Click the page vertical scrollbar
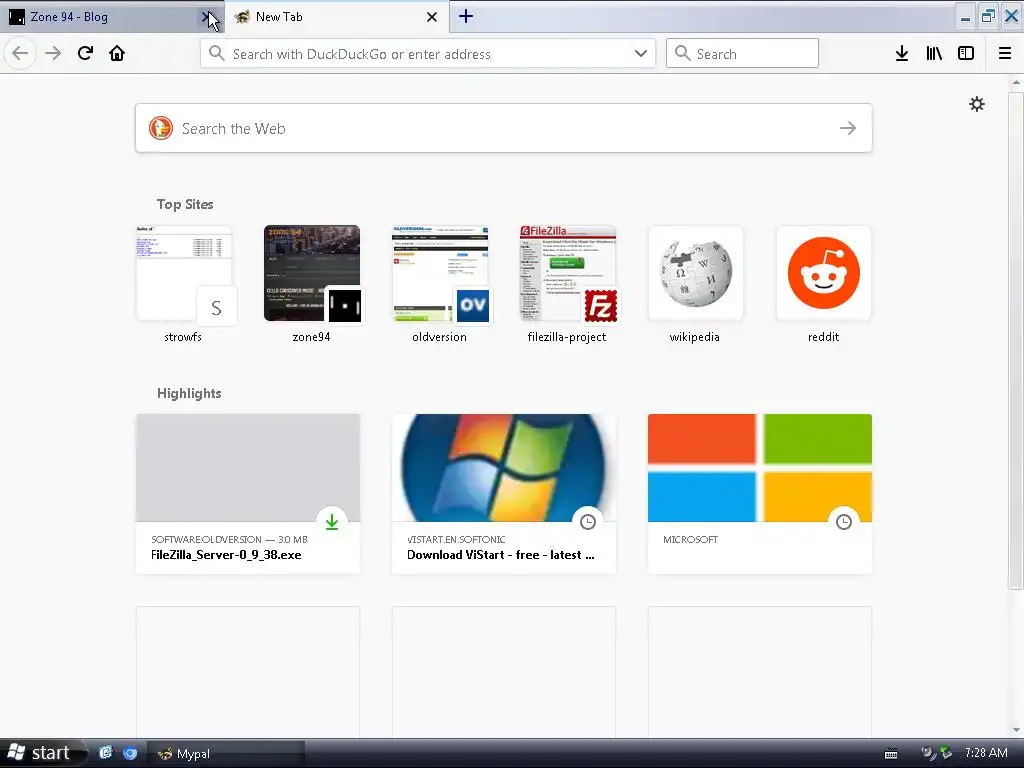 point(1016,340)
